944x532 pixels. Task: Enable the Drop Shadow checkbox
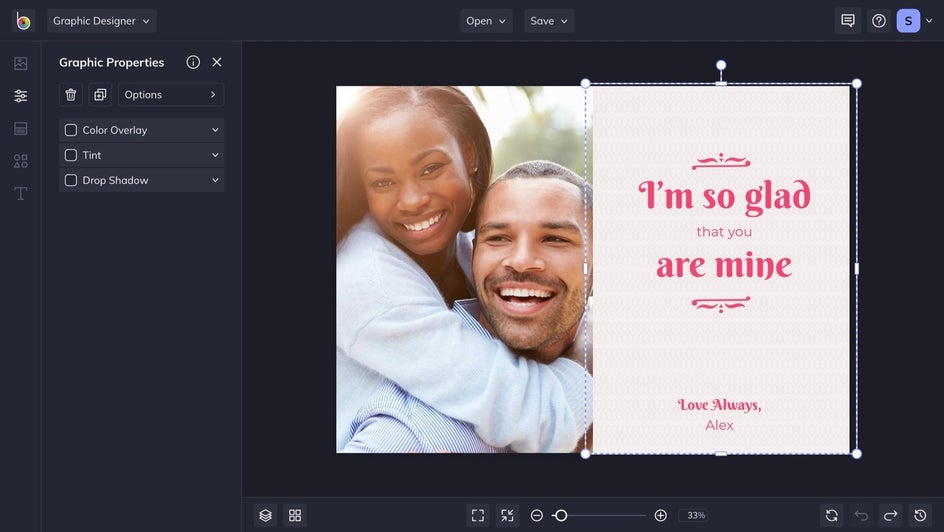point(71,180)
